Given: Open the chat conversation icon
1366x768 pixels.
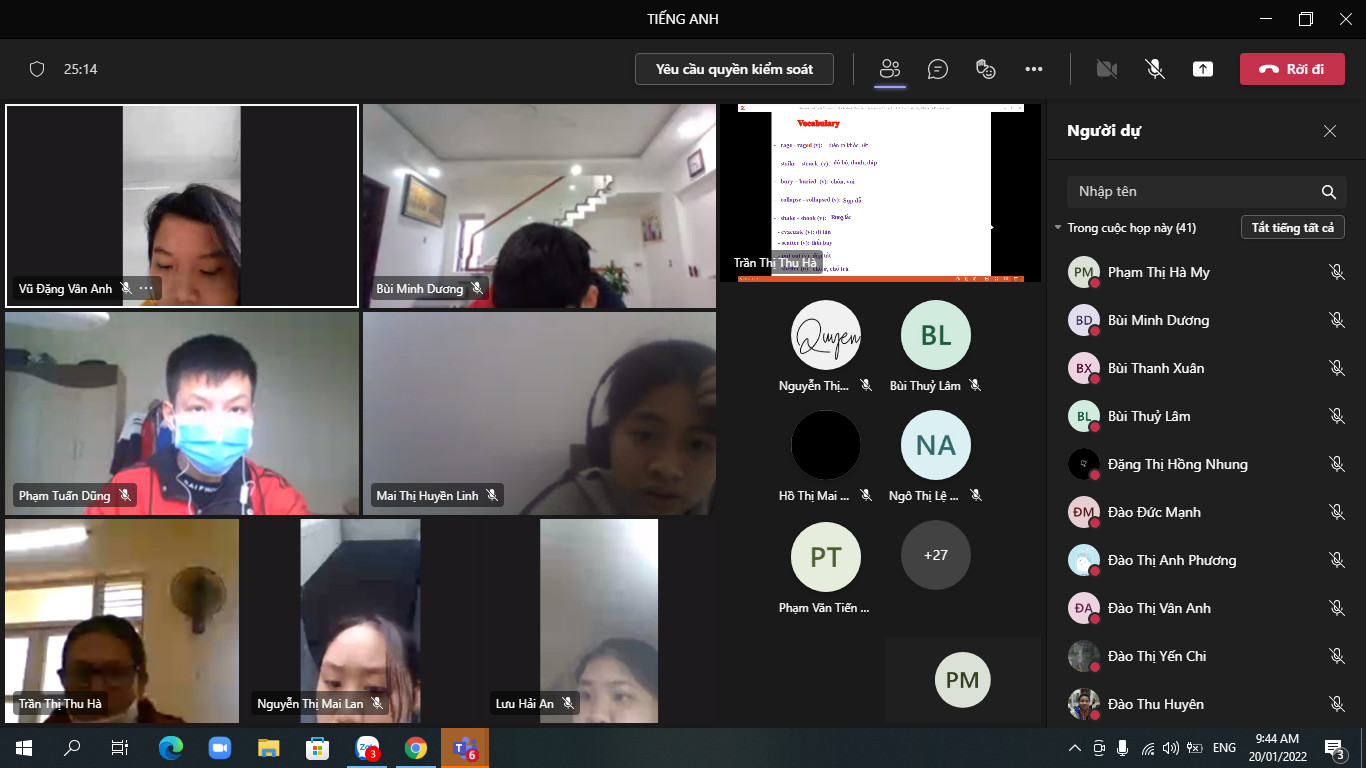Looking at the screenshot, I should (937, 69).
